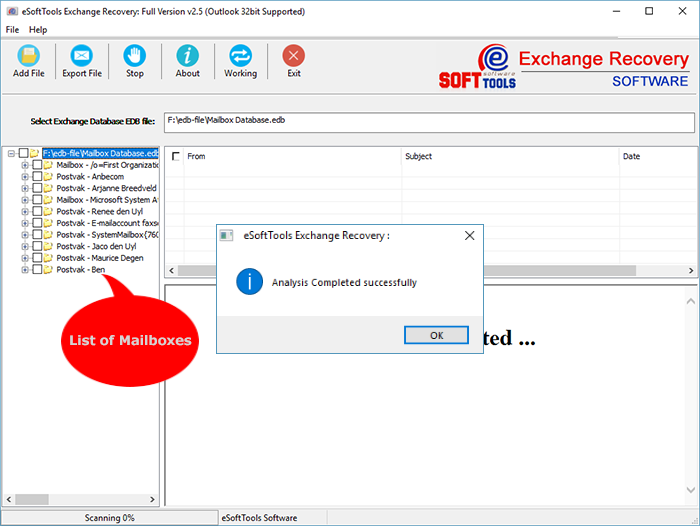Open the About info icon
This screenshot has width=700, height=526.
[188, 56]
